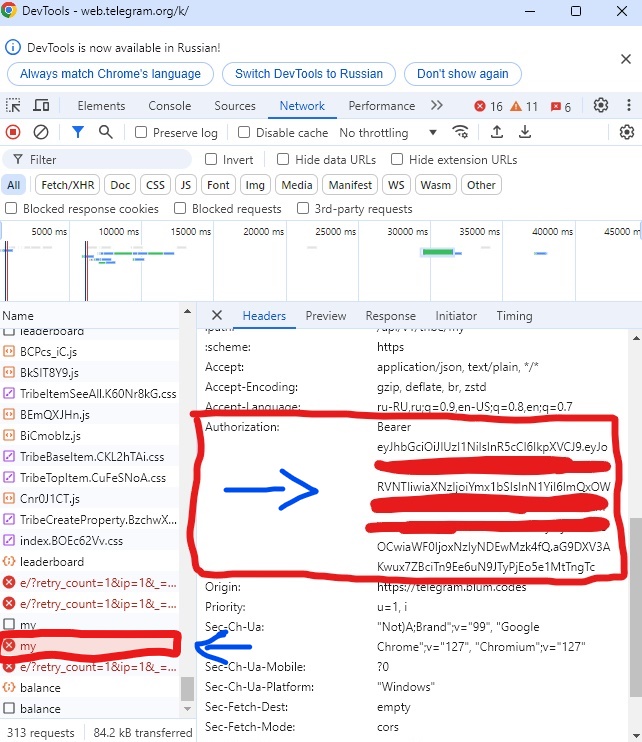Viewport: 642px width, 742px height.
Task: Check 3rd-party requests checkbox
Action: point(303,208)
